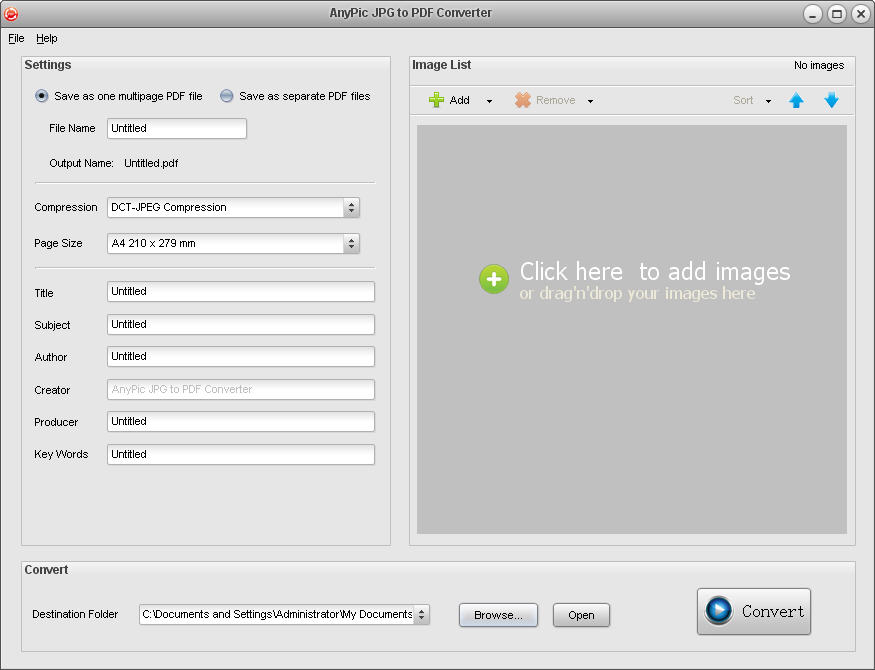
Task: Select Save as separate PDF files
Action: point(227,96)
